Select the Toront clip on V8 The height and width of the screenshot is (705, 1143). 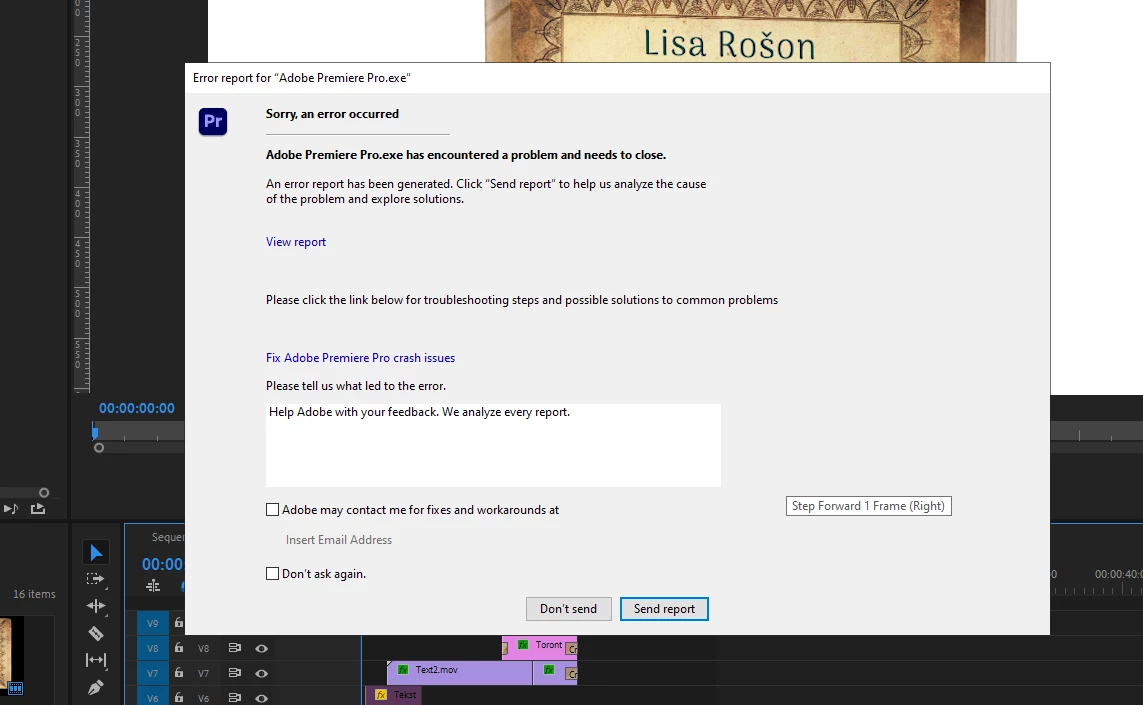coord(539,647)
